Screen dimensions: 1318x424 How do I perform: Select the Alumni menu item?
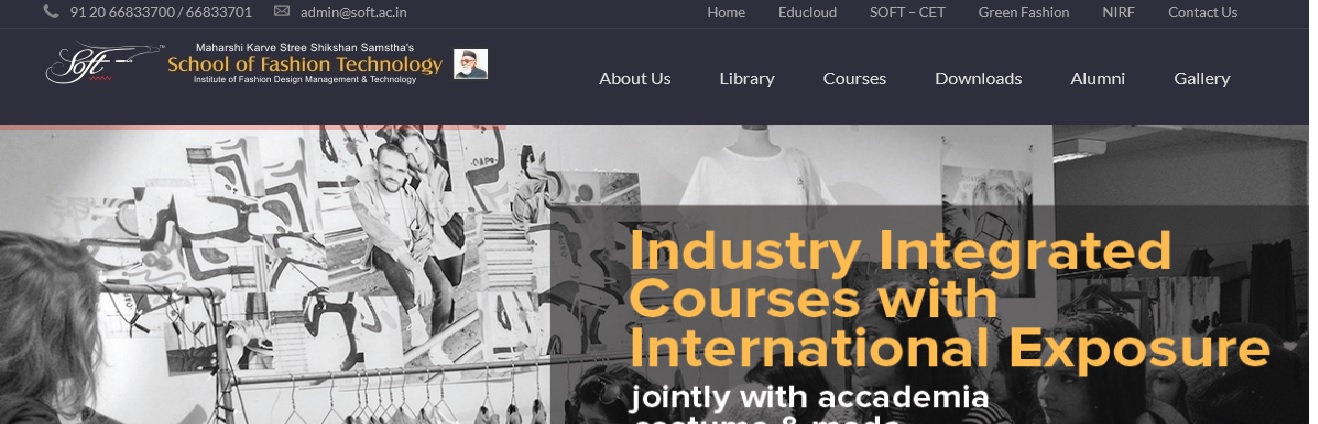1098,78
